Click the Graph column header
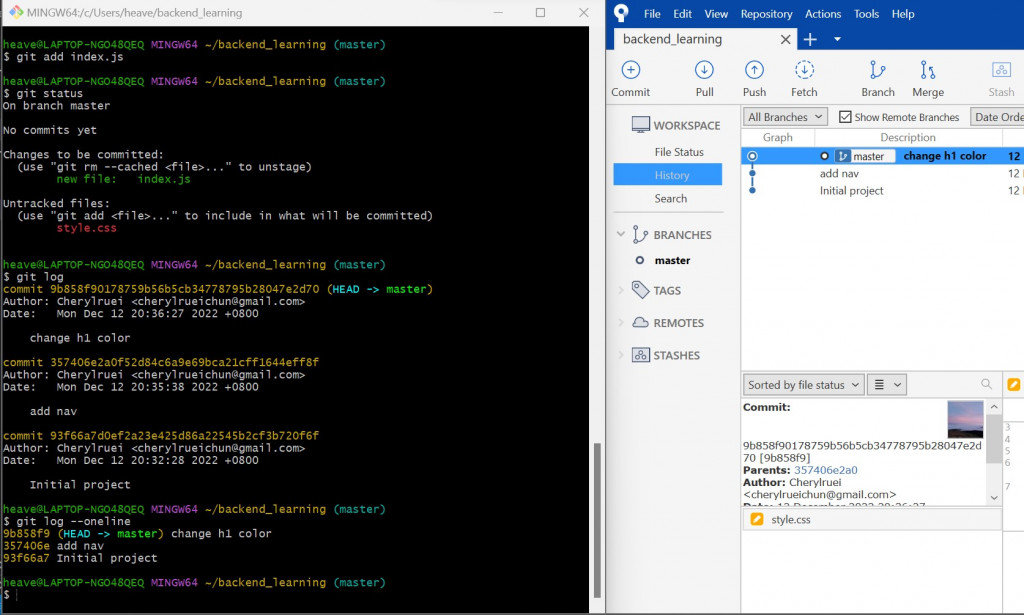This screenshot has width=1024, height=615. (x=777, y=137)
